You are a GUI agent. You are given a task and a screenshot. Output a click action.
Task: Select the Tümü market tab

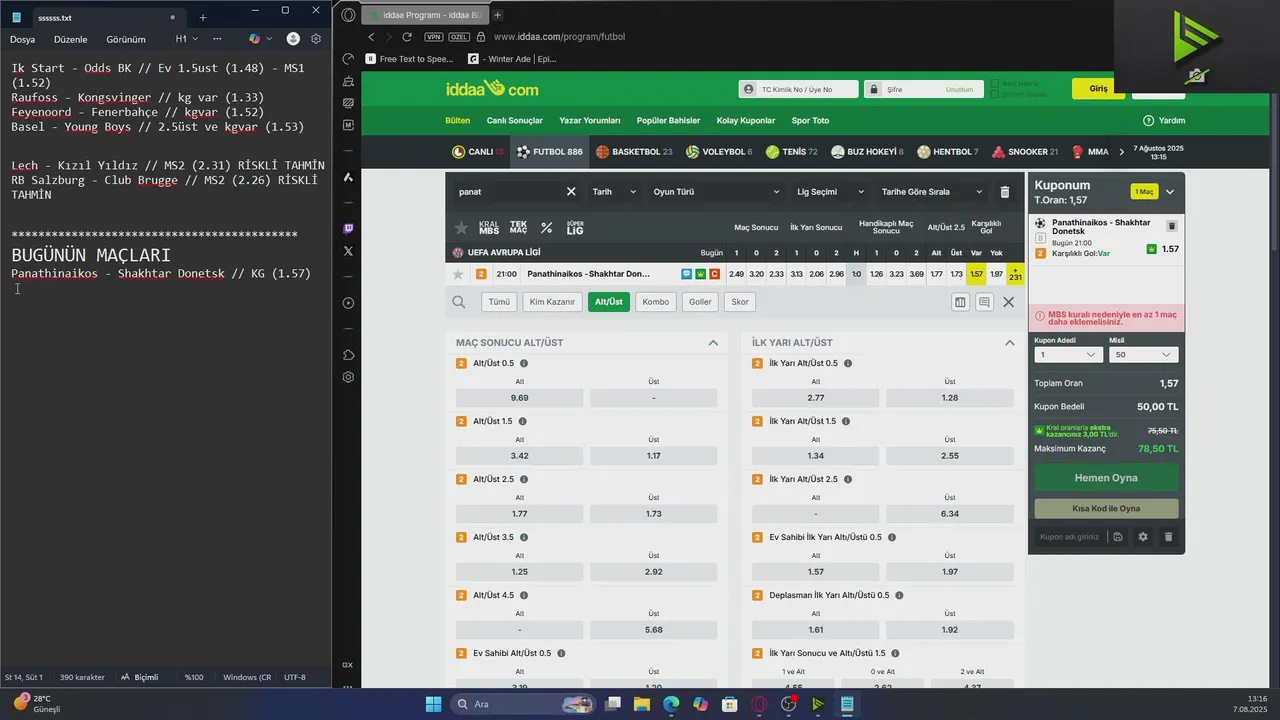pyautogui.click(x=499, y=302)
